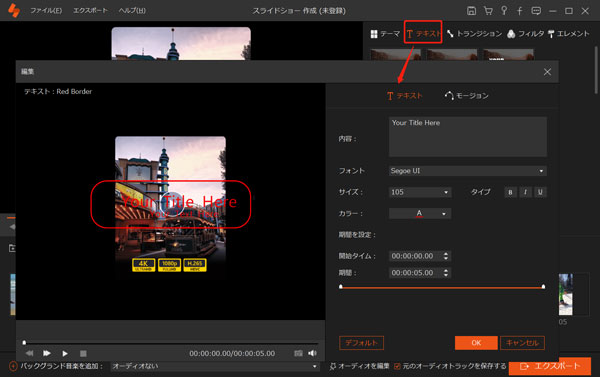The image size is (600, 377).
Task: Open the エクスポート menu
Action: pyautogui.click(x=90, y=11)
